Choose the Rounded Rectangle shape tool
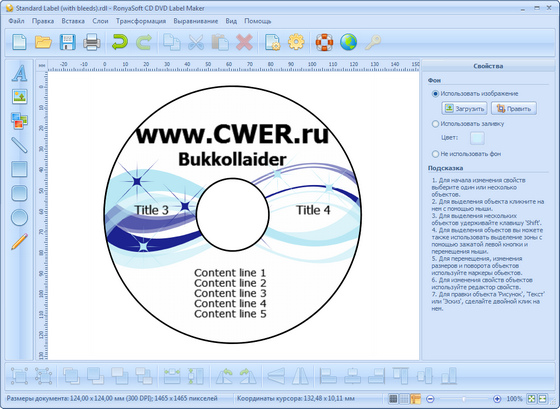 pyautogui.click(x=19, y=193)
